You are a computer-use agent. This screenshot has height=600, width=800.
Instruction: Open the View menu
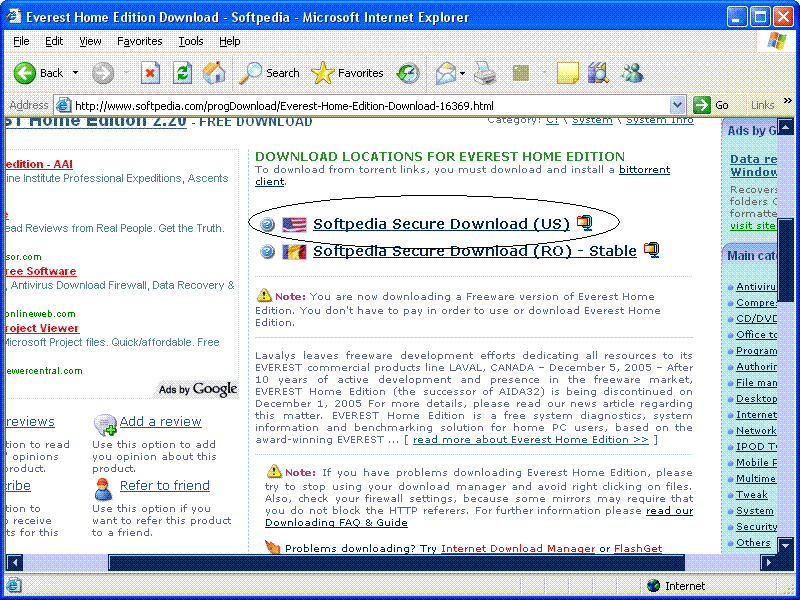[x=90, y=41]
